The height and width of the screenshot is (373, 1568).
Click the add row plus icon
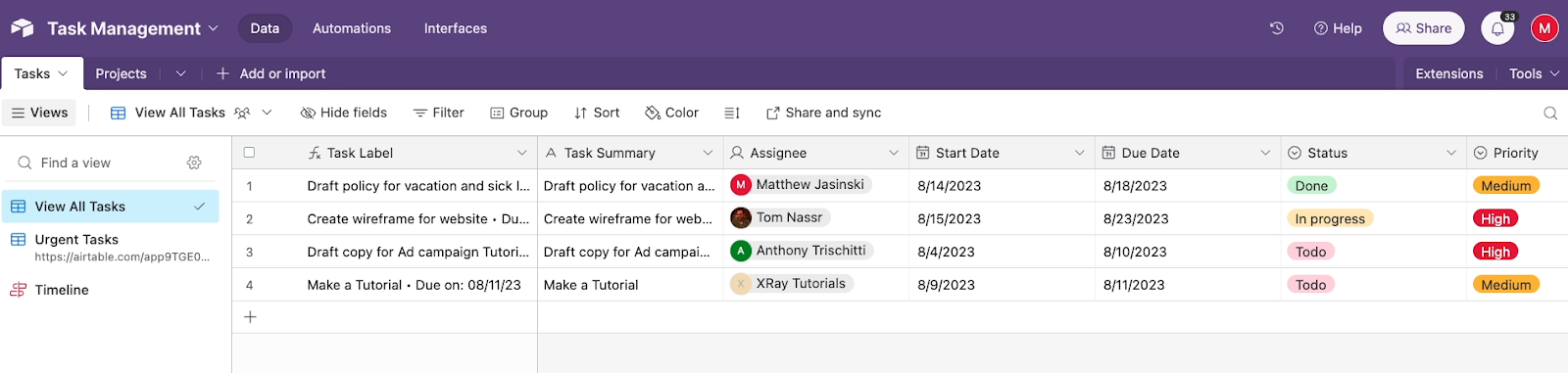pos(250,317)
